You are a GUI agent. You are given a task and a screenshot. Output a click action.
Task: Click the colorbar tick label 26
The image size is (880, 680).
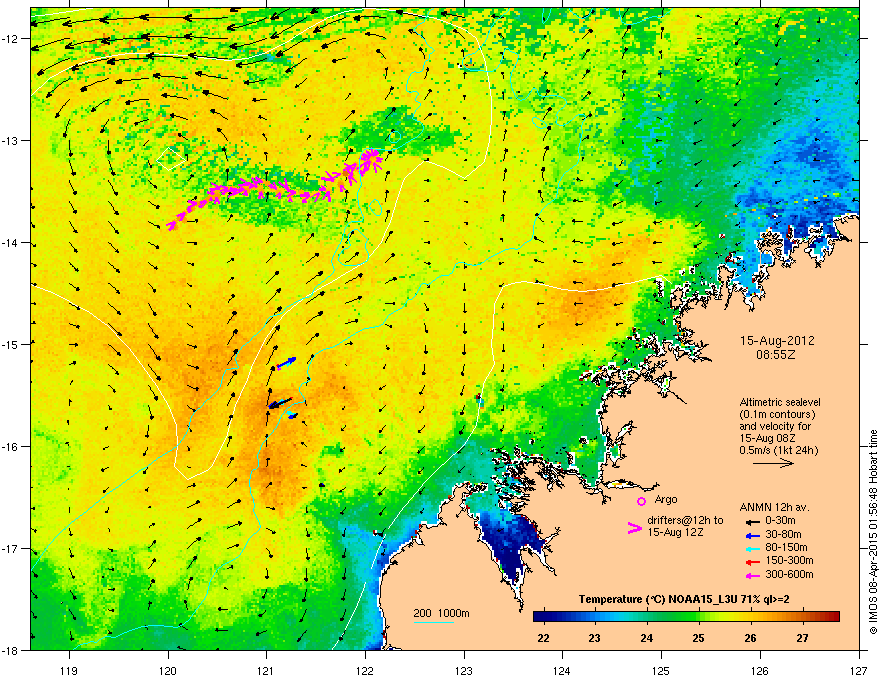coord(750,638)
